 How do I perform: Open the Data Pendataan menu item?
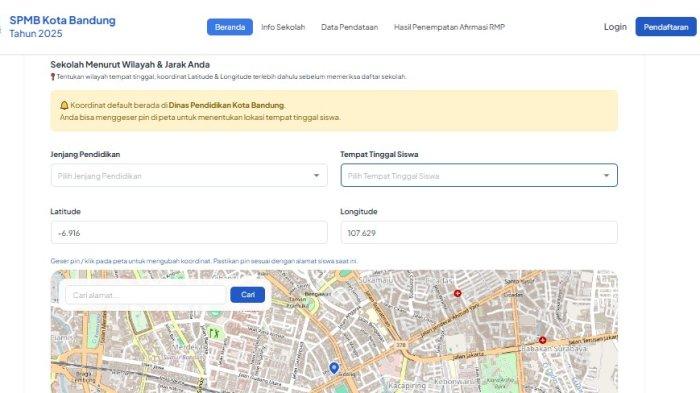pos(350,27)
